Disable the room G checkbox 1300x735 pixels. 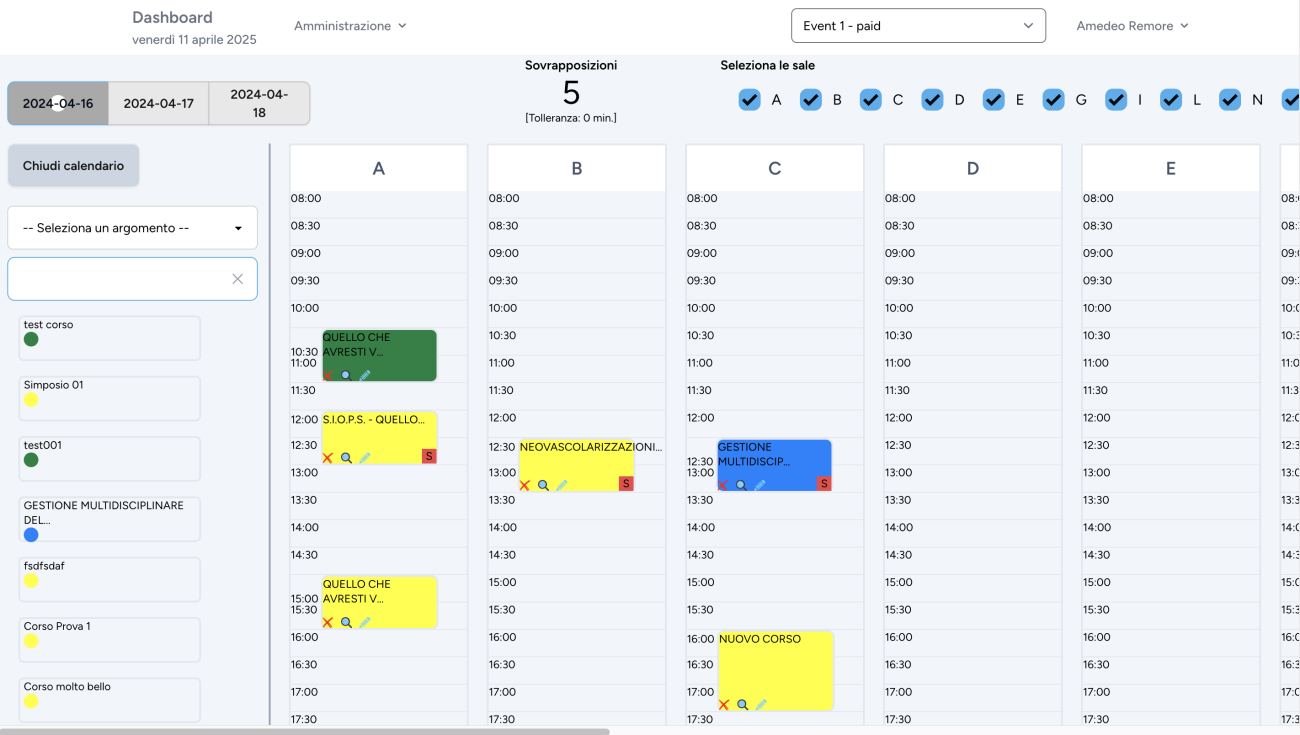[1053, 100]
